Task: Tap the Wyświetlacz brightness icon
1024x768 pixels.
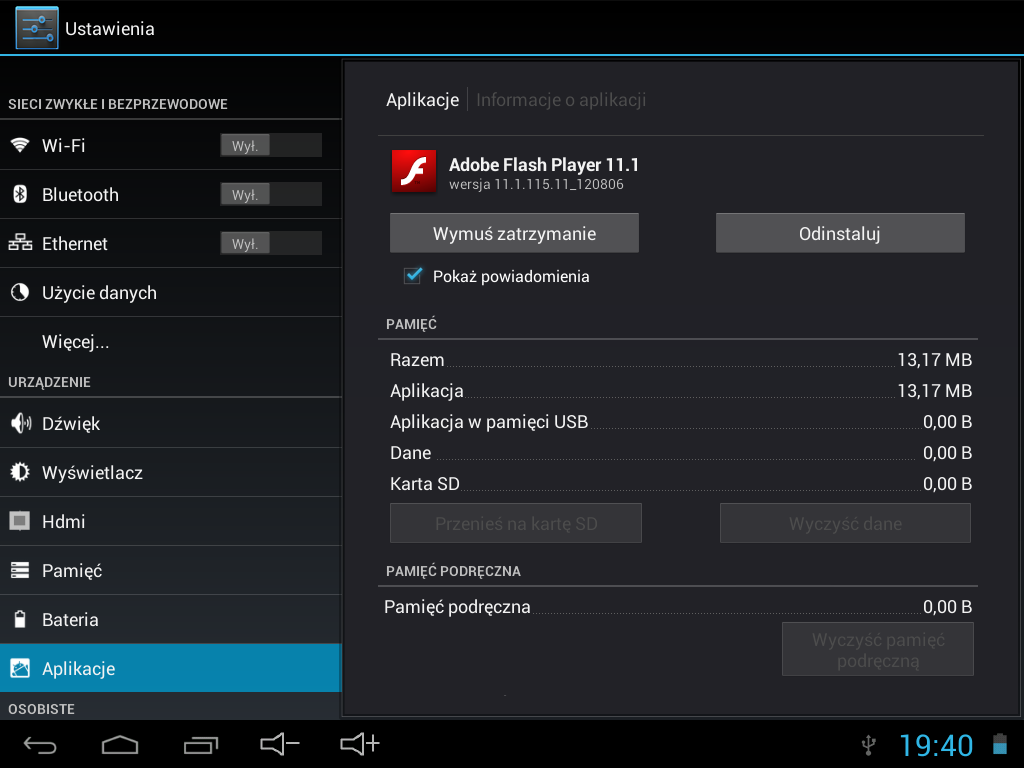Action: tap(20, 472)
